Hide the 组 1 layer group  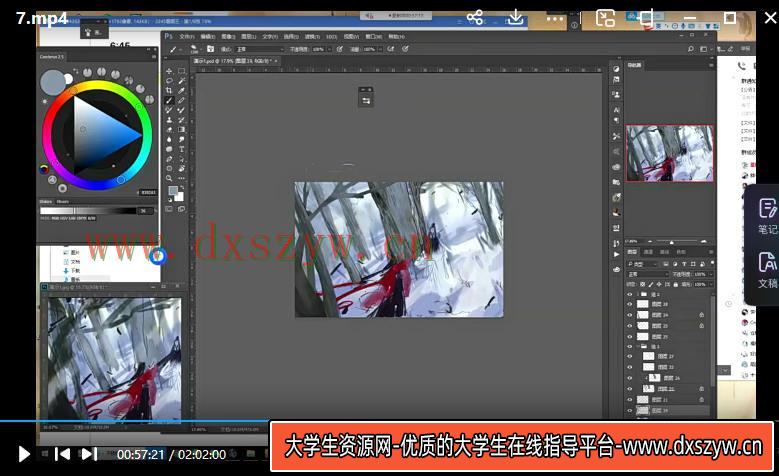(630, 346)
